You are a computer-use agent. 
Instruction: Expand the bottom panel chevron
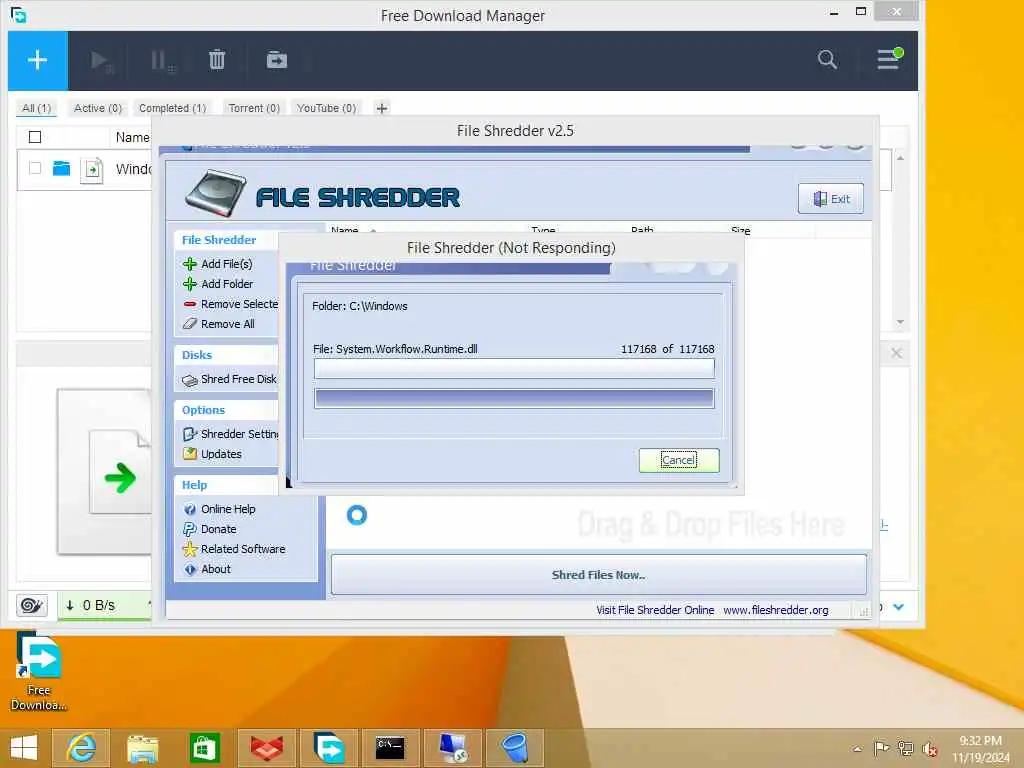click(x=899, y=607)
